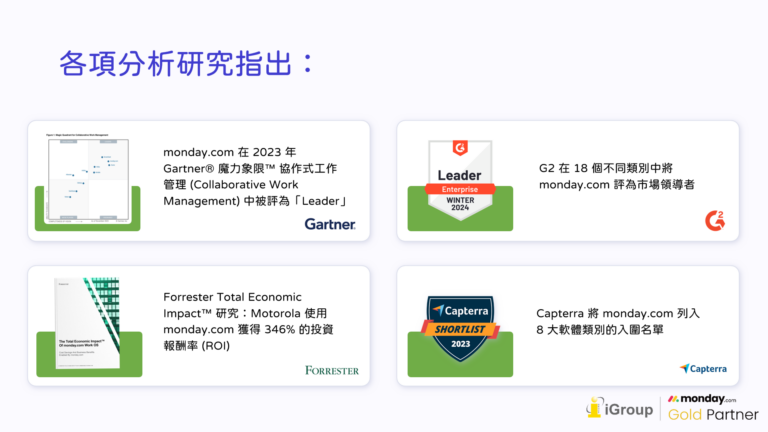
Task: Click the iGroup logo
Action: tap(620, 408)
